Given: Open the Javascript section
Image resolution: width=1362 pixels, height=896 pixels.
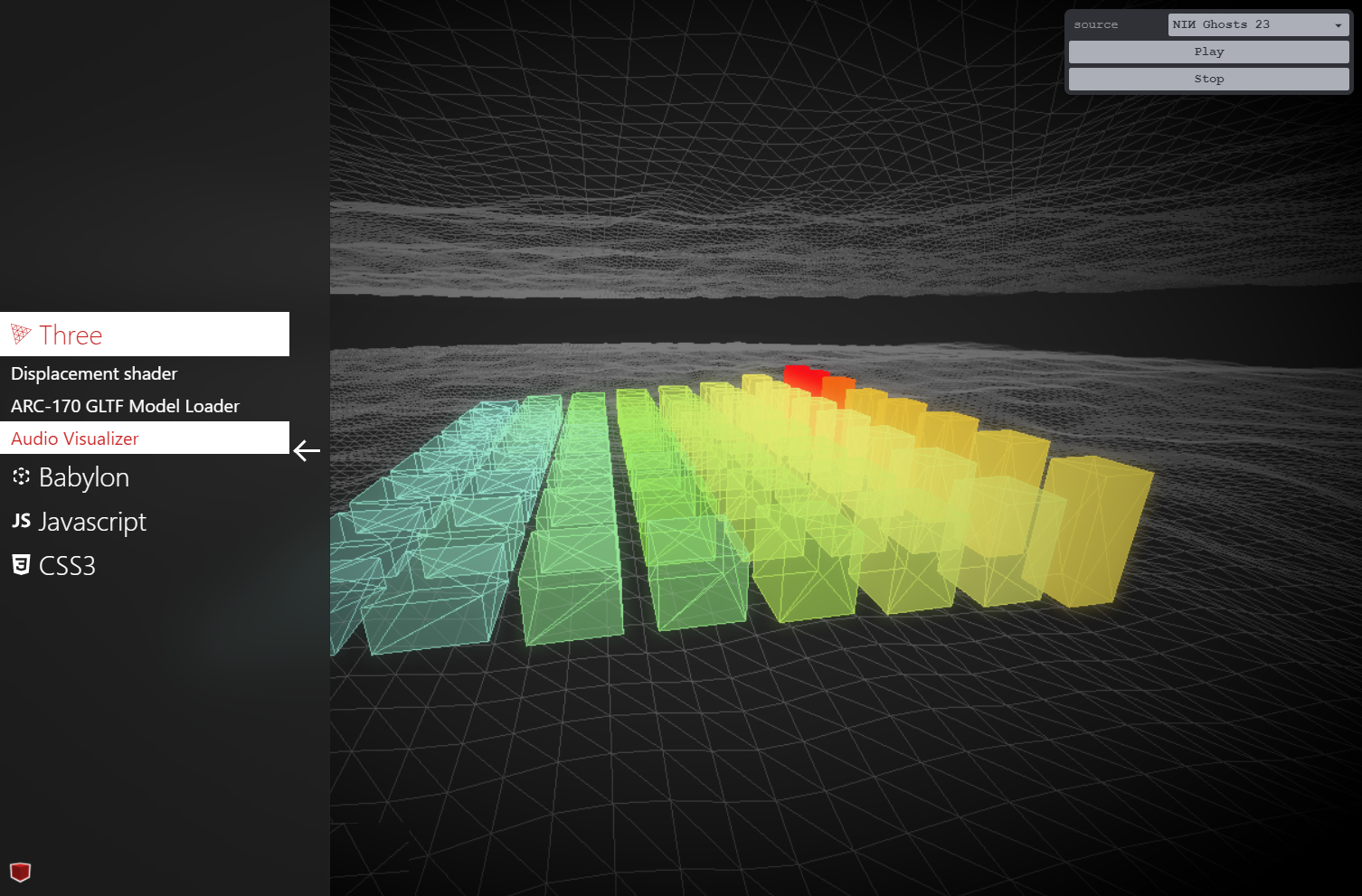Looking at the screenshot, I should 145,521.
